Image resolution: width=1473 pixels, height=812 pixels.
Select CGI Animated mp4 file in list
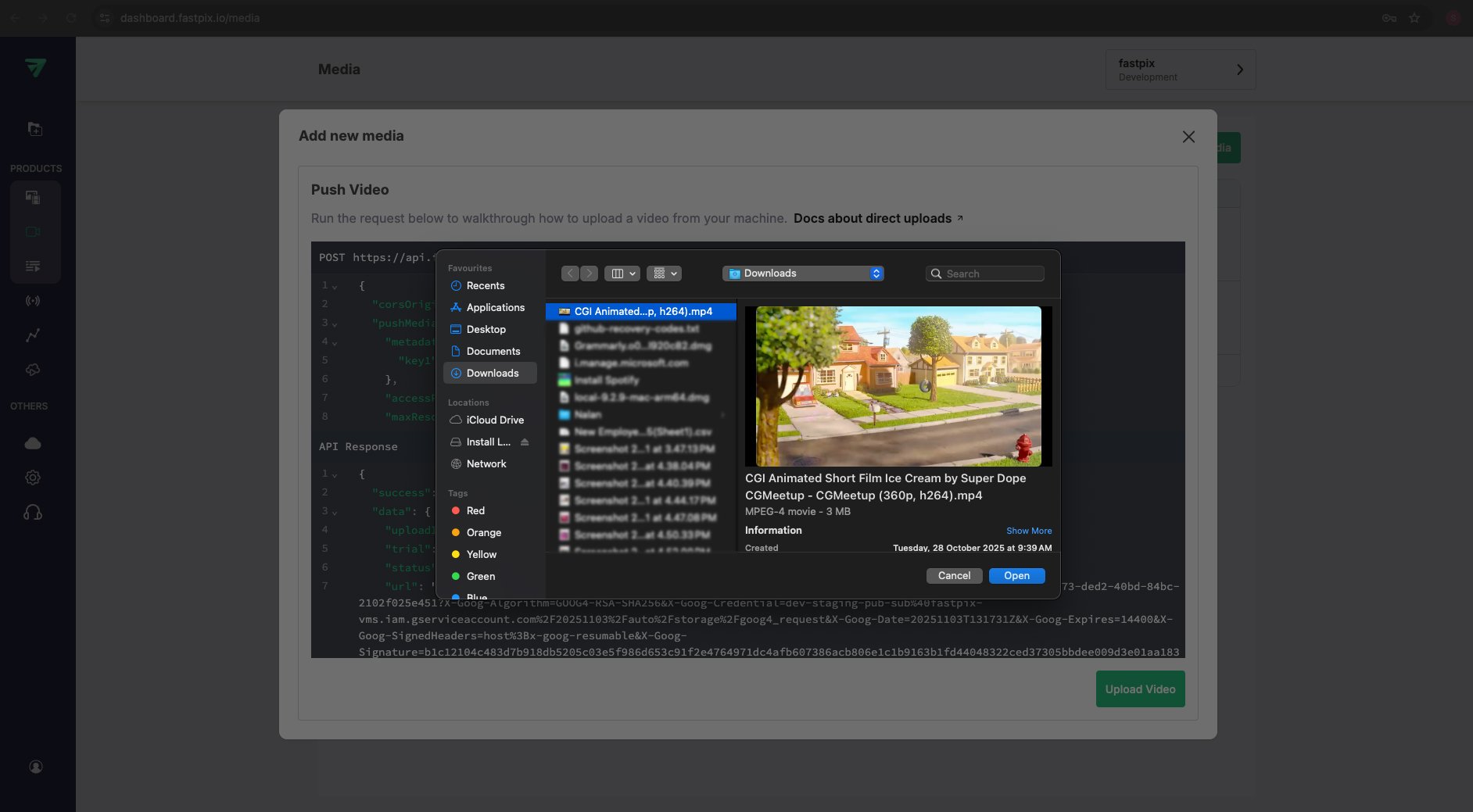pos(643,312)
